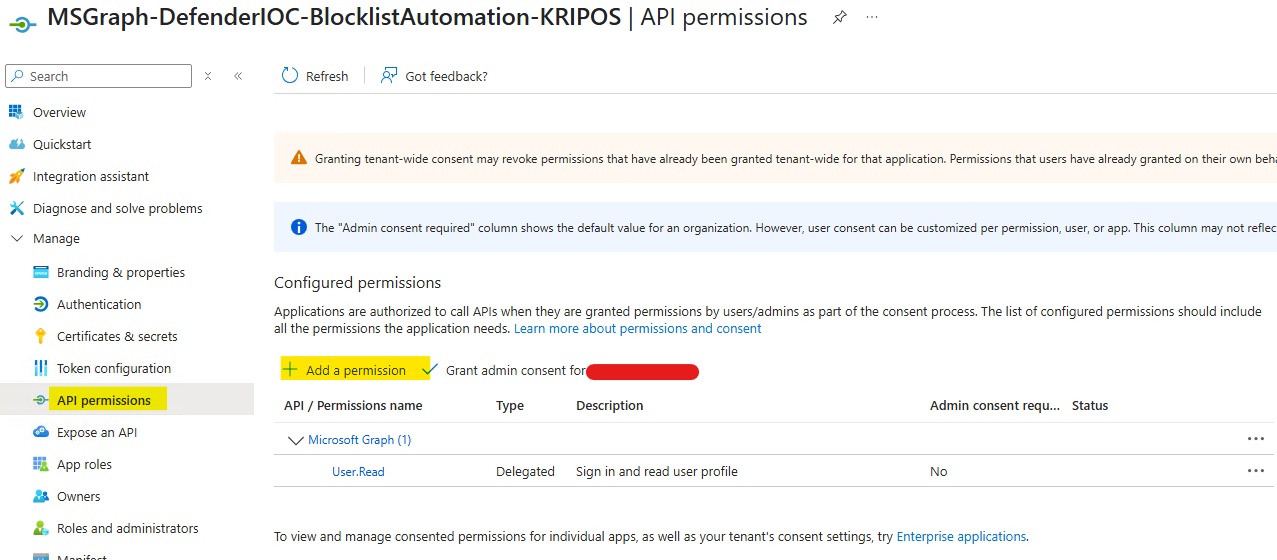The height and width of the screenshot is (560, 1277).
Task: Select Branding & properties
Action: 121,272
